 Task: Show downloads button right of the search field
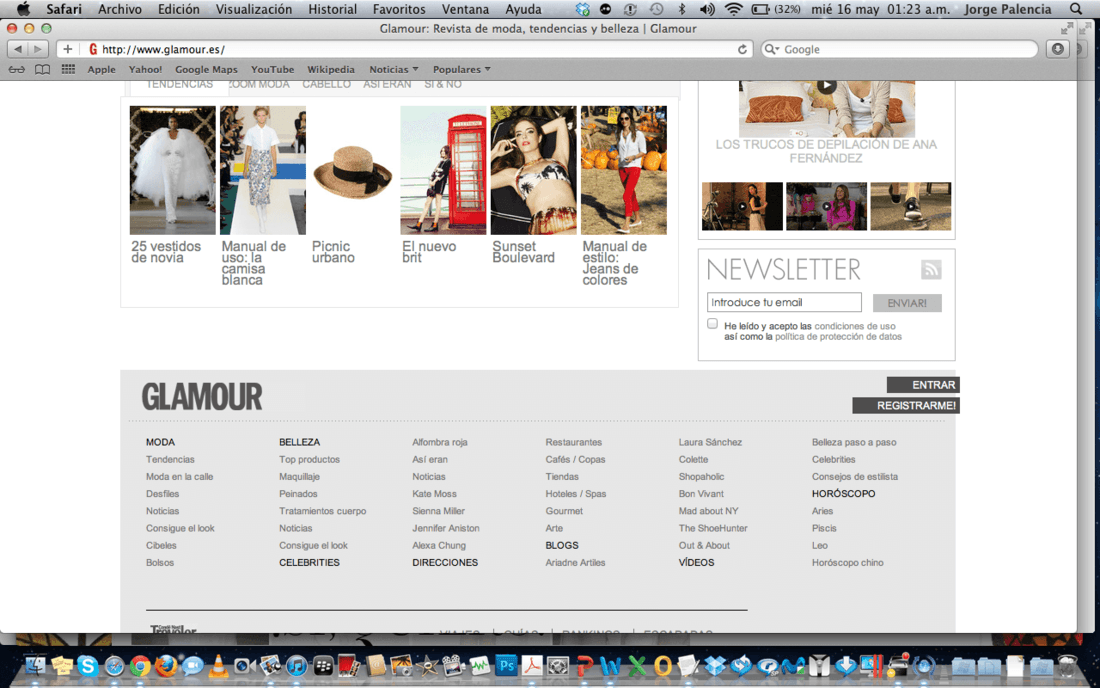[x=1057, y=49]
